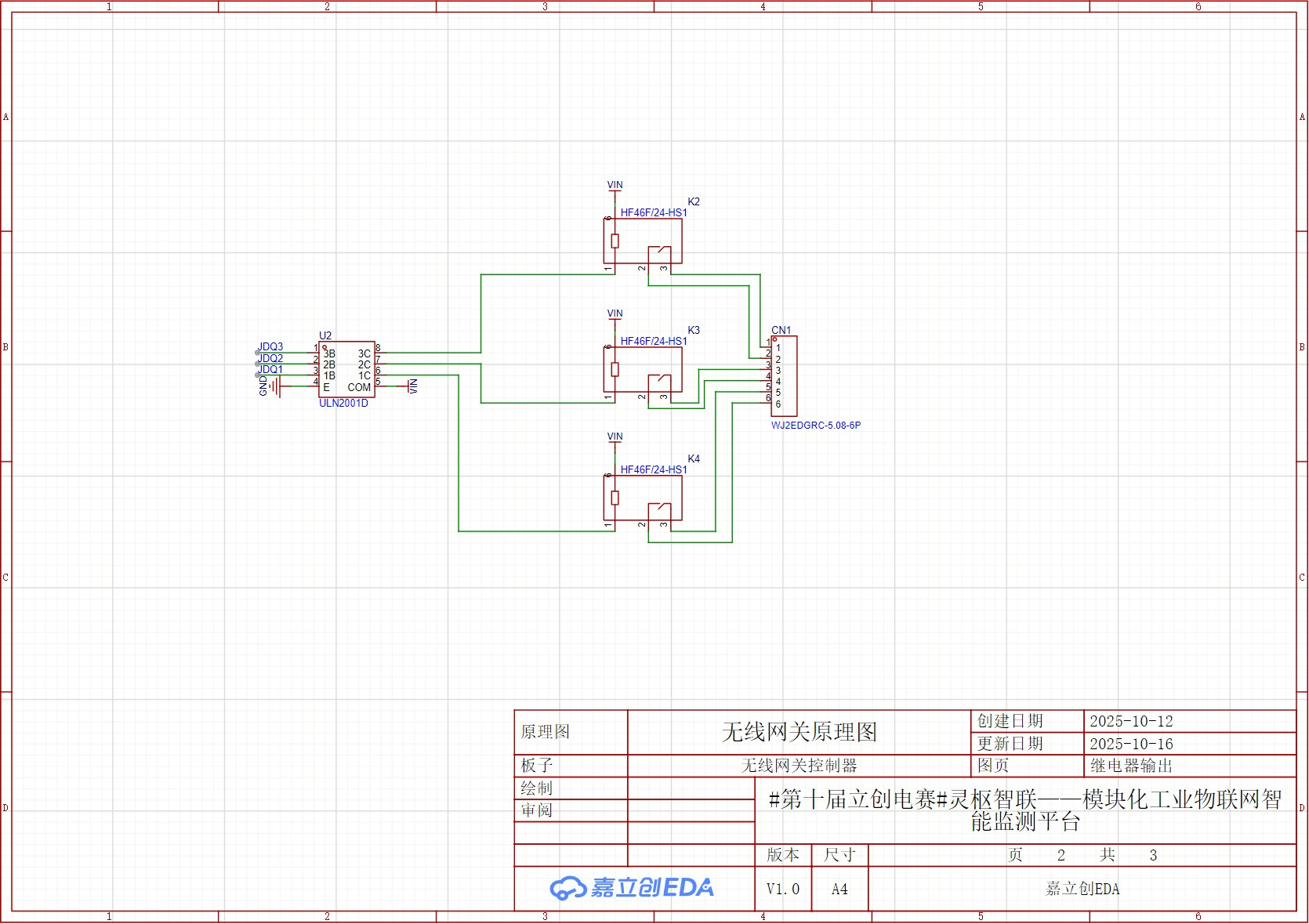
Task: Click the 无线网关控制器 board name field
Action: [799, 766]
